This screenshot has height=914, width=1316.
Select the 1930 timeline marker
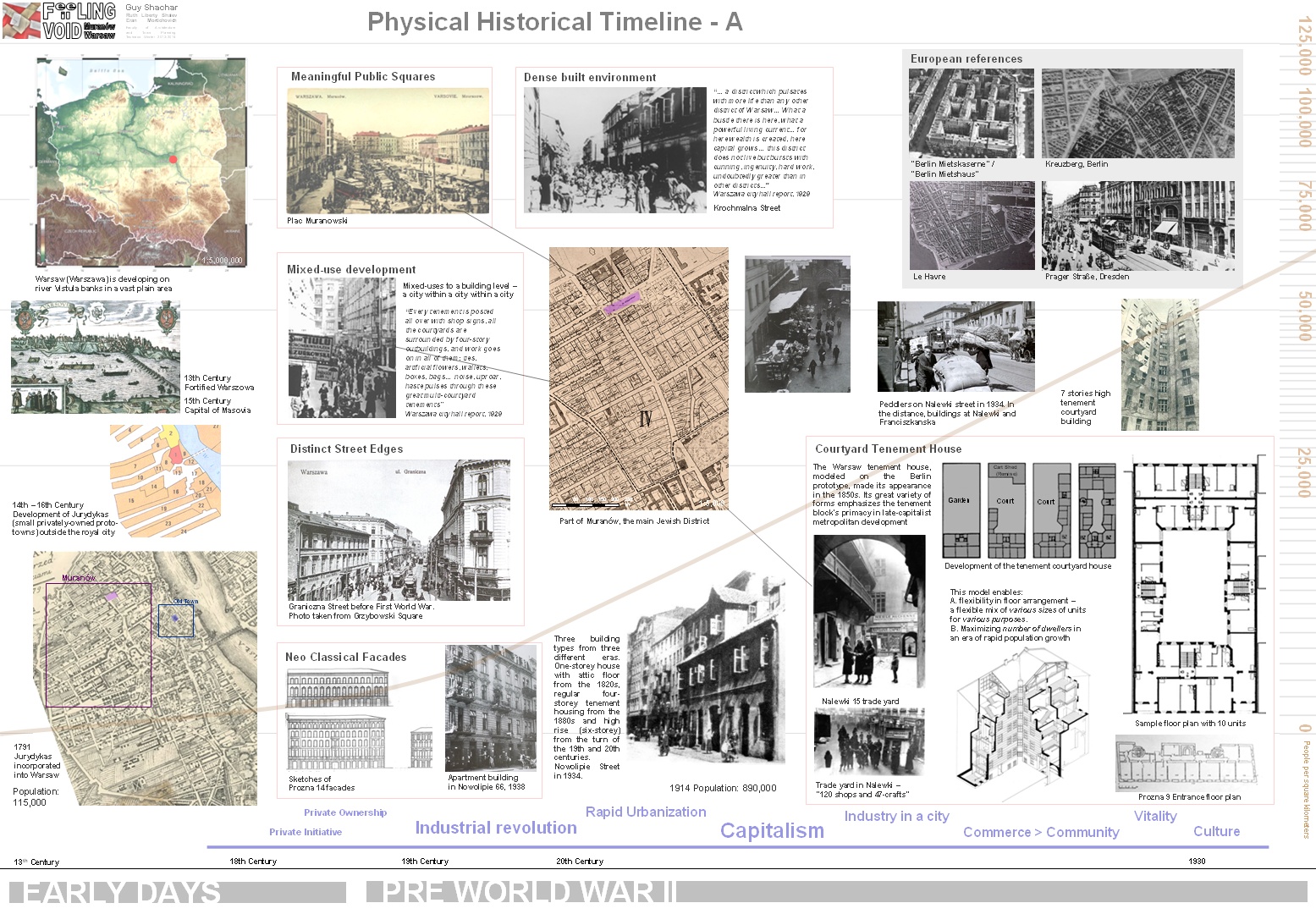pyautogui.click(x=1197, y=862)
